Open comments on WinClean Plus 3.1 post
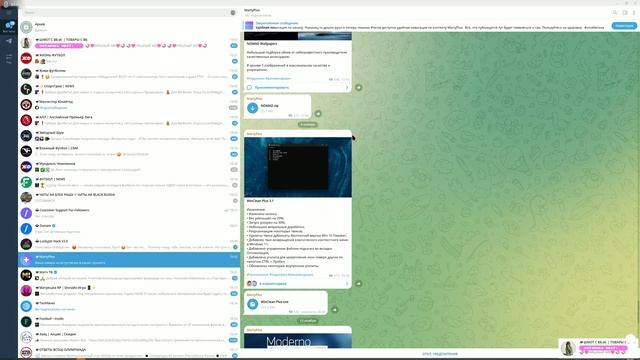640x360 pixels. pos(273,284)
